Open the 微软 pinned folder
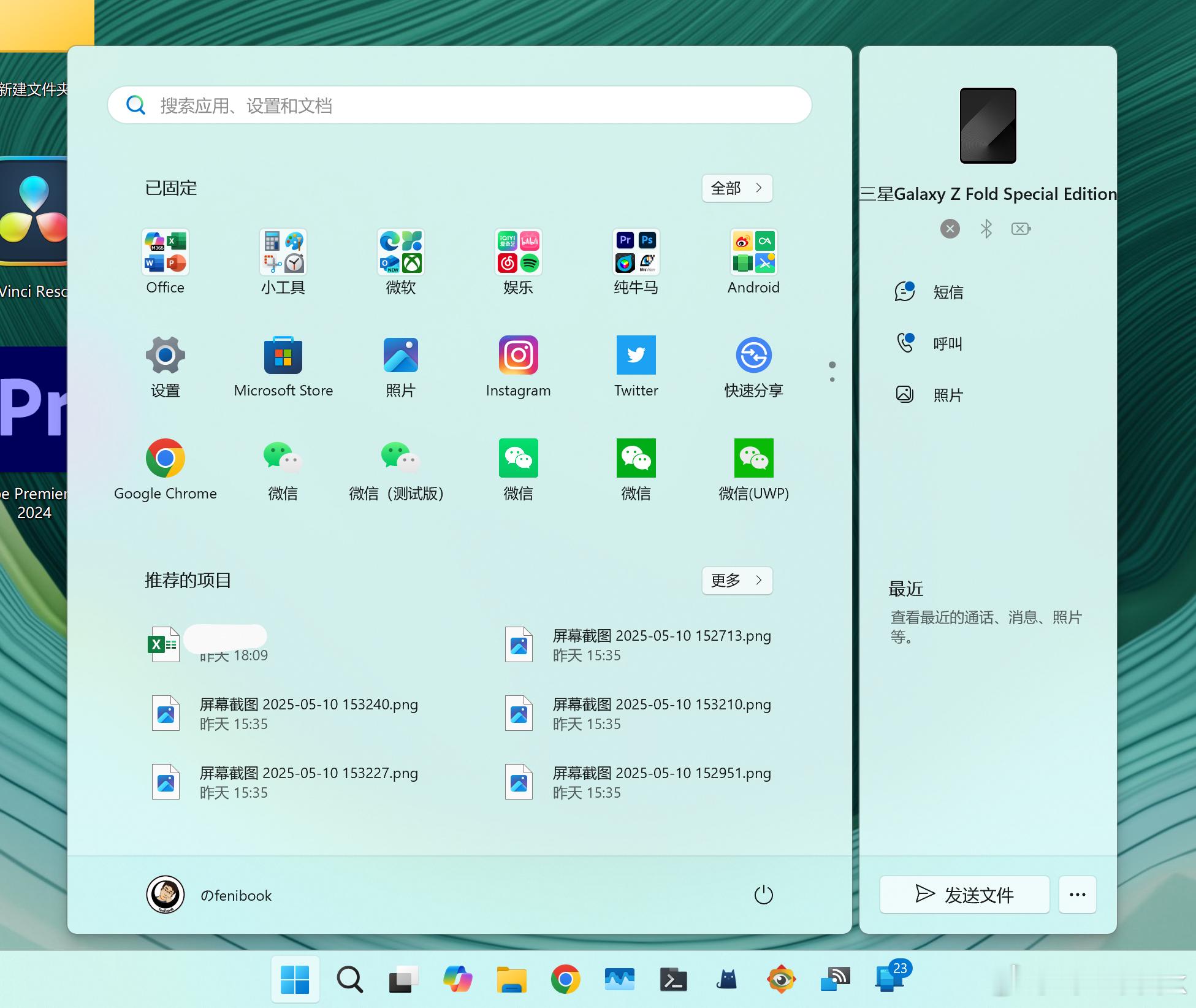This screenshot has height=1008, width=1196. pos(400,262)
